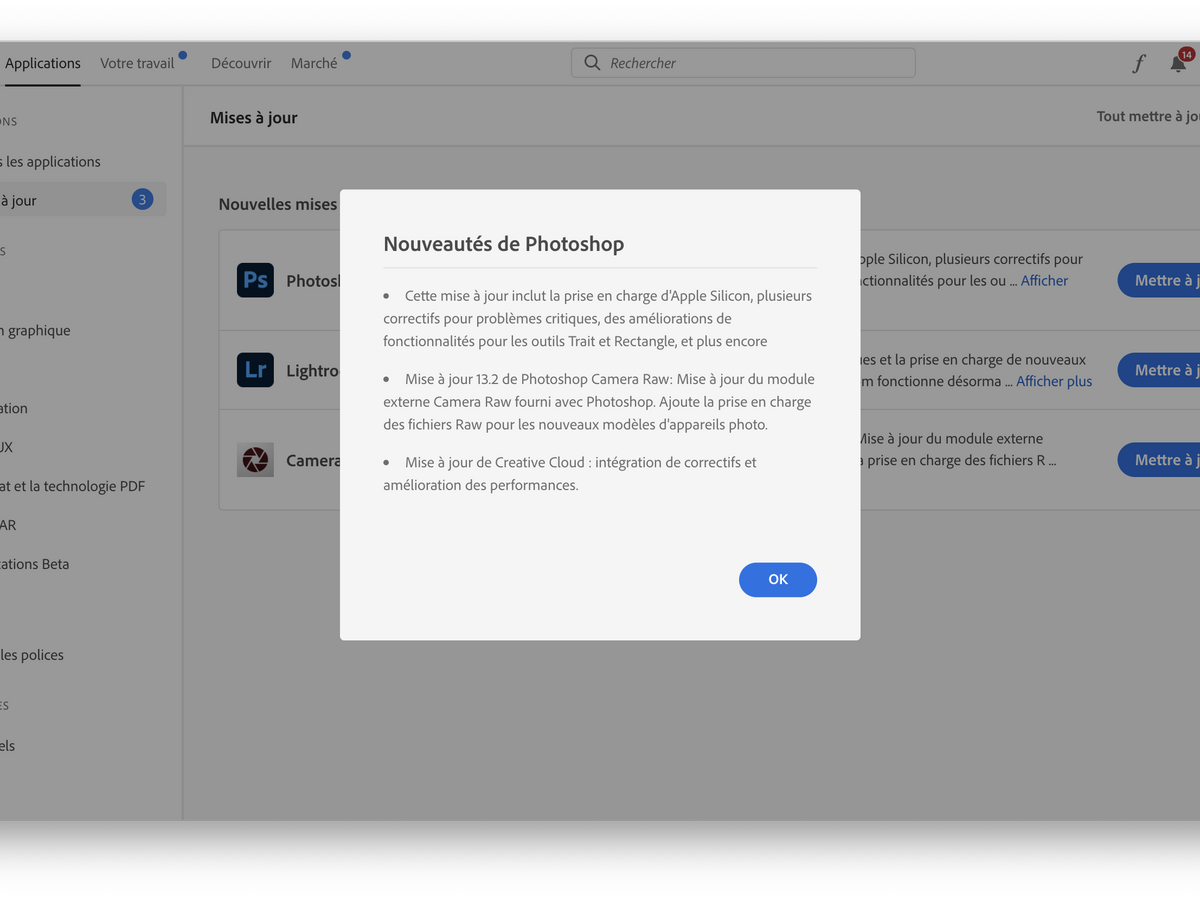Switch to the Votre travail tab
Screen dimensions: 1200x900
point(138,62)
